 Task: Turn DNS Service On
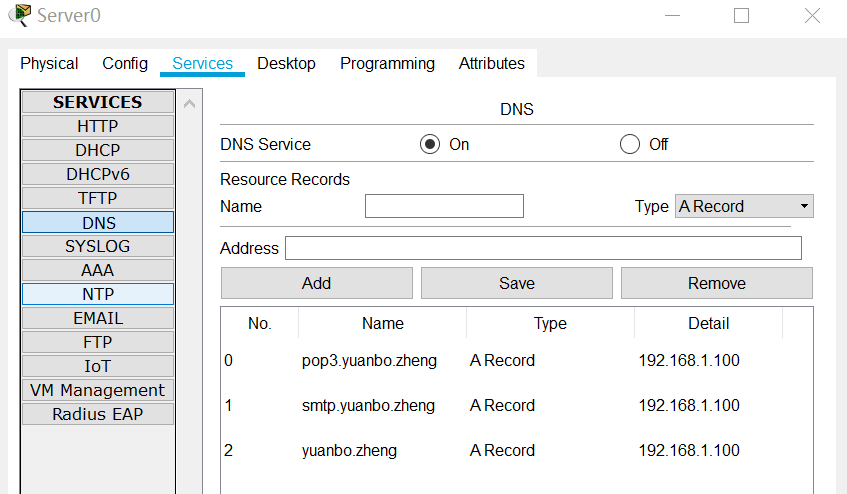430,144
